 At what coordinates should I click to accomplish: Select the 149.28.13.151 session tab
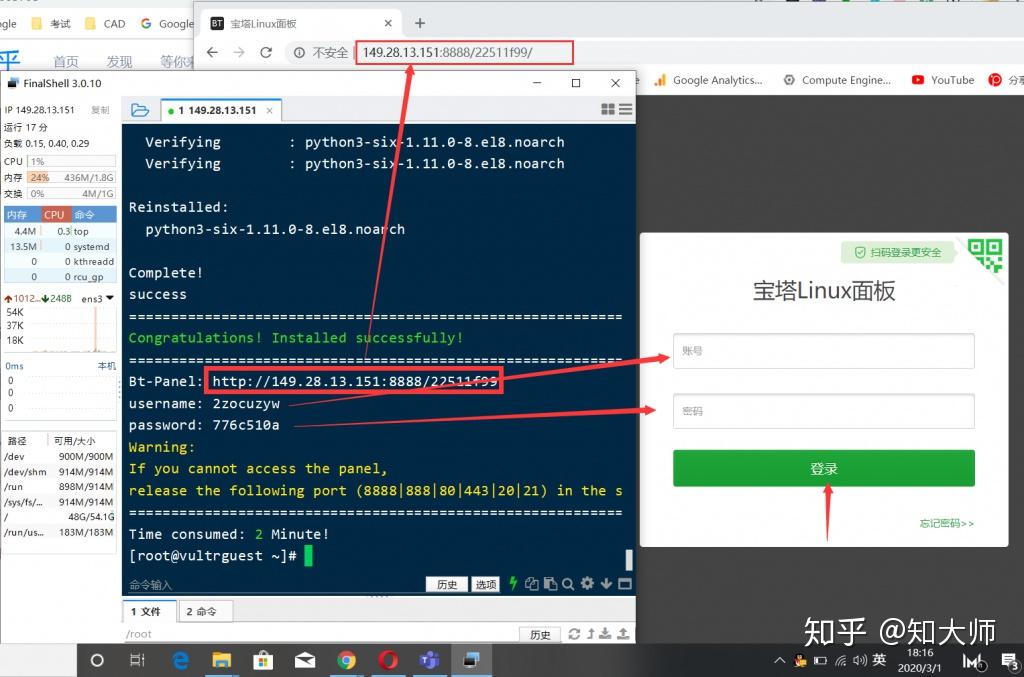[221, 110]
